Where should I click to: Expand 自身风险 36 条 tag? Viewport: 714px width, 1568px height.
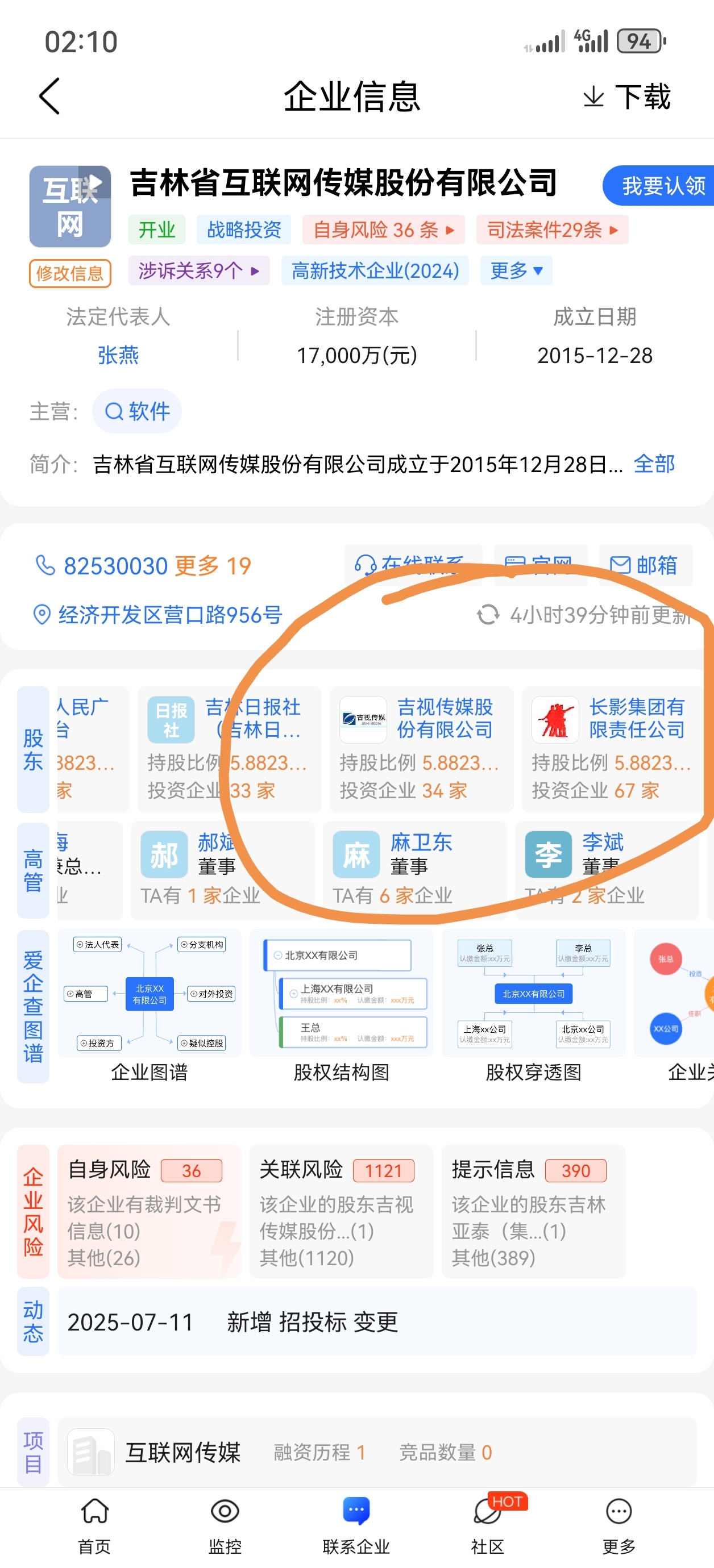[384, 230]
